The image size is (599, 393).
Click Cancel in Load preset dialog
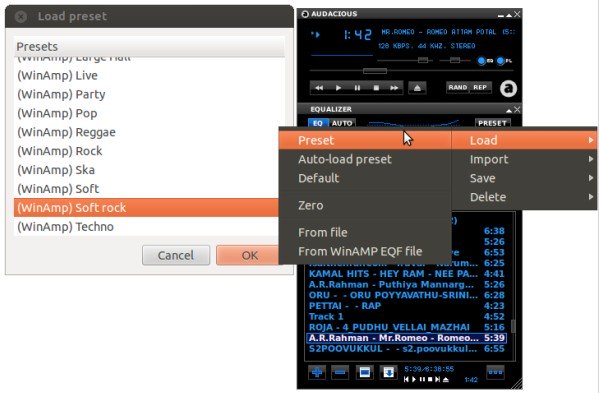pyautogui.click(x=176, y=255)
